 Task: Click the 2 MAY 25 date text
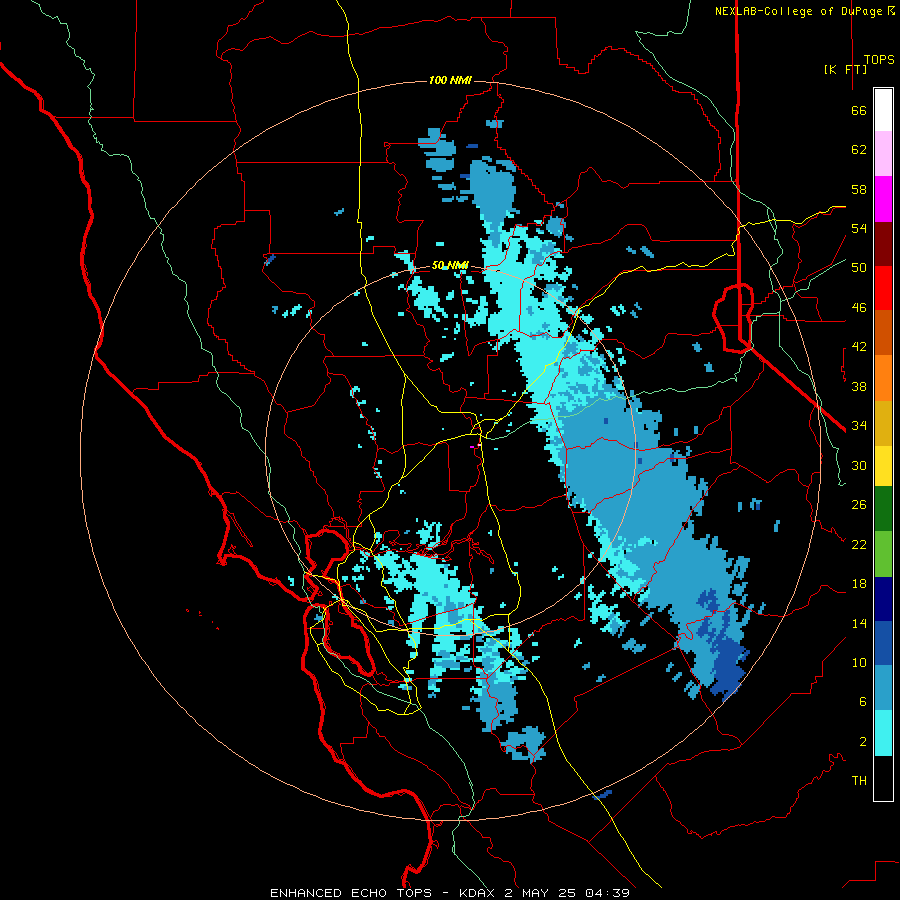[540, 893]
